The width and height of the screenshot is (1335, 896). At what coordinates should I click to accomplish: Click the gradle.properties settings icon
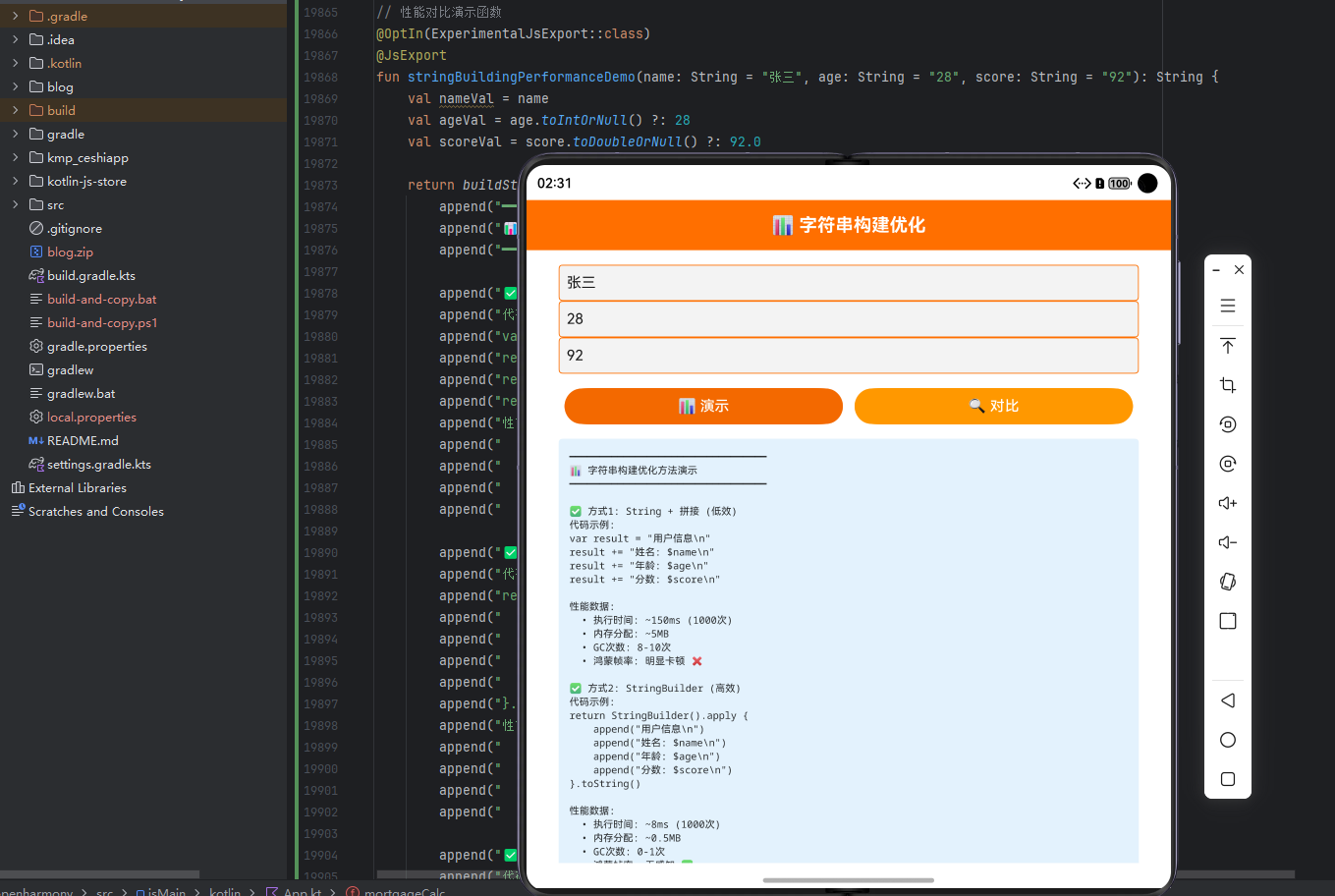pyautogui.click(x=36, y=346)
